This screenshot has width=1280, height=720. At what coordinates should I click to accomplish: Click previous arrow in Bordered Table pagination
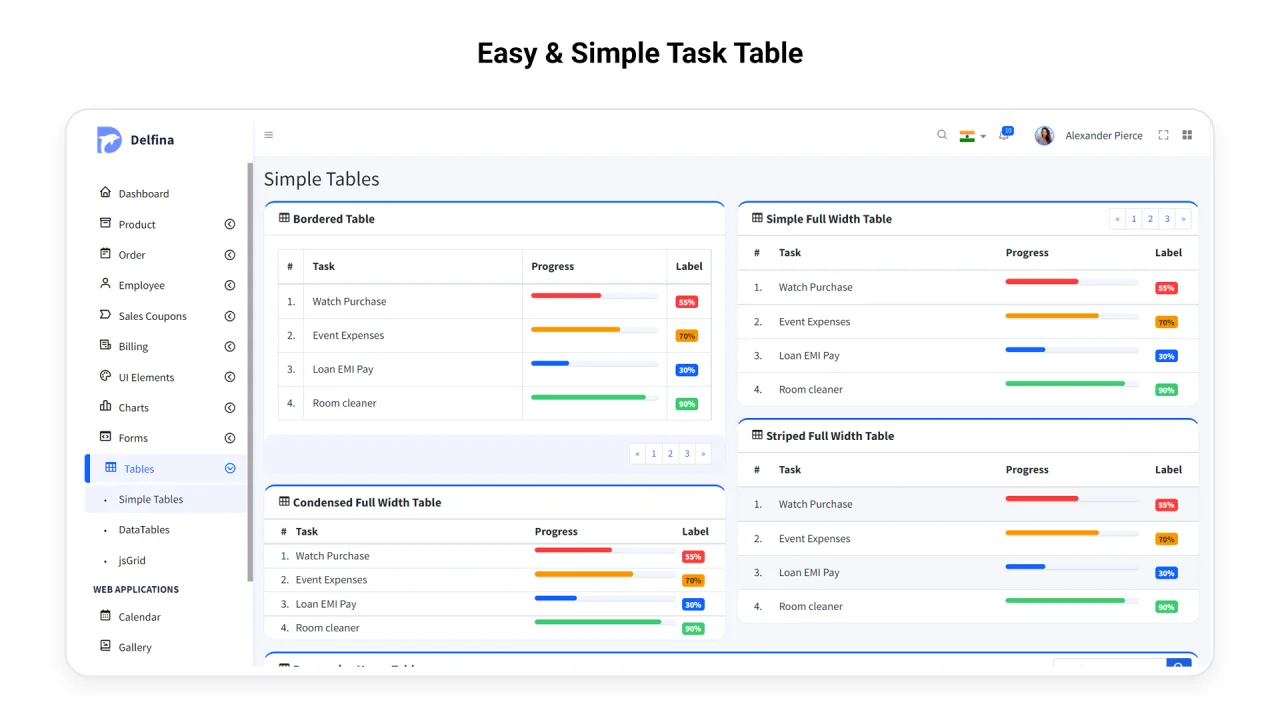tap(638, 454)
